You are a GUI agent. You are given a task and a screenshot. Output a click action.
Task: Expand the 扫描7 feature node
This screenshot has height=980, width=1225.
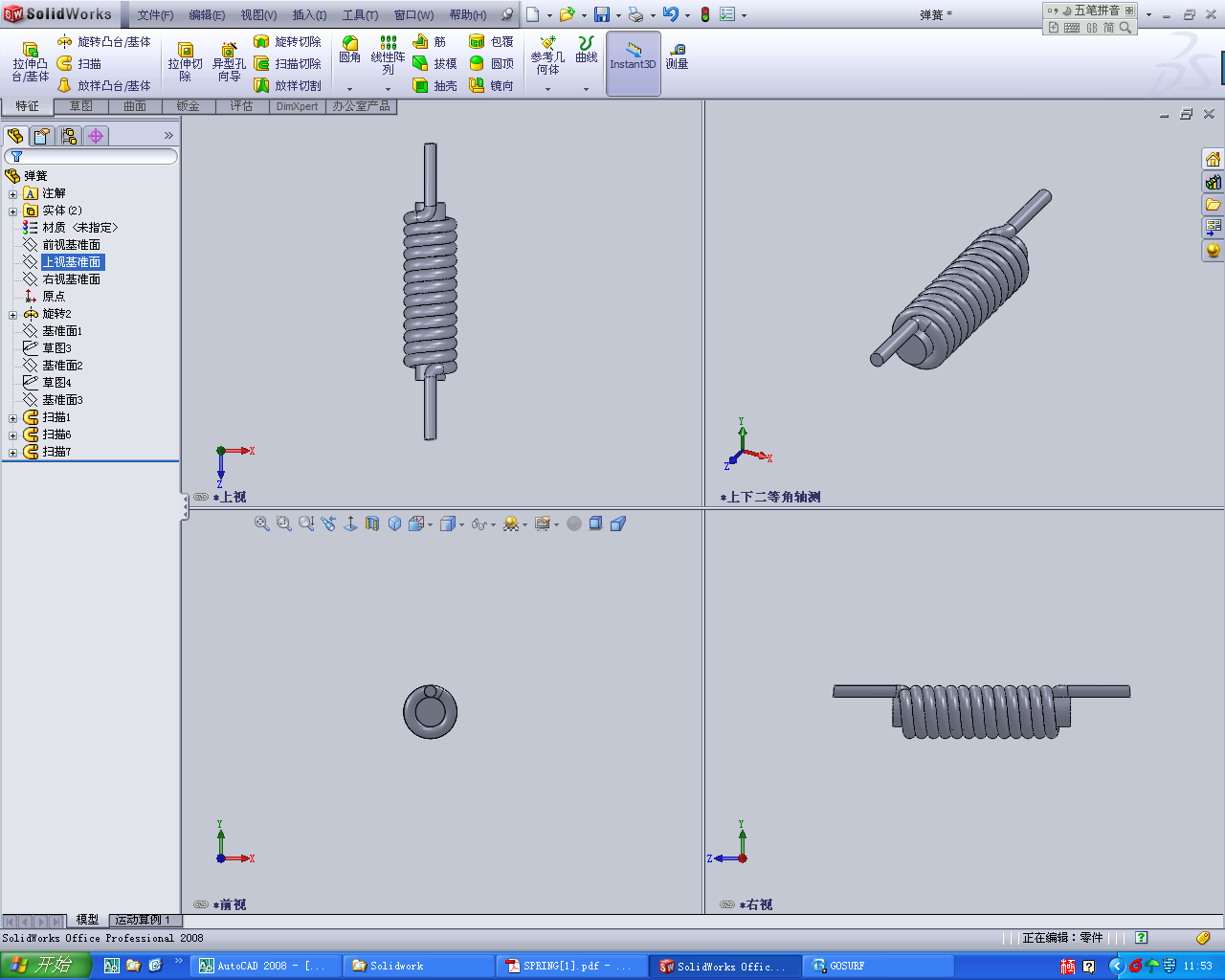point(13,453)
